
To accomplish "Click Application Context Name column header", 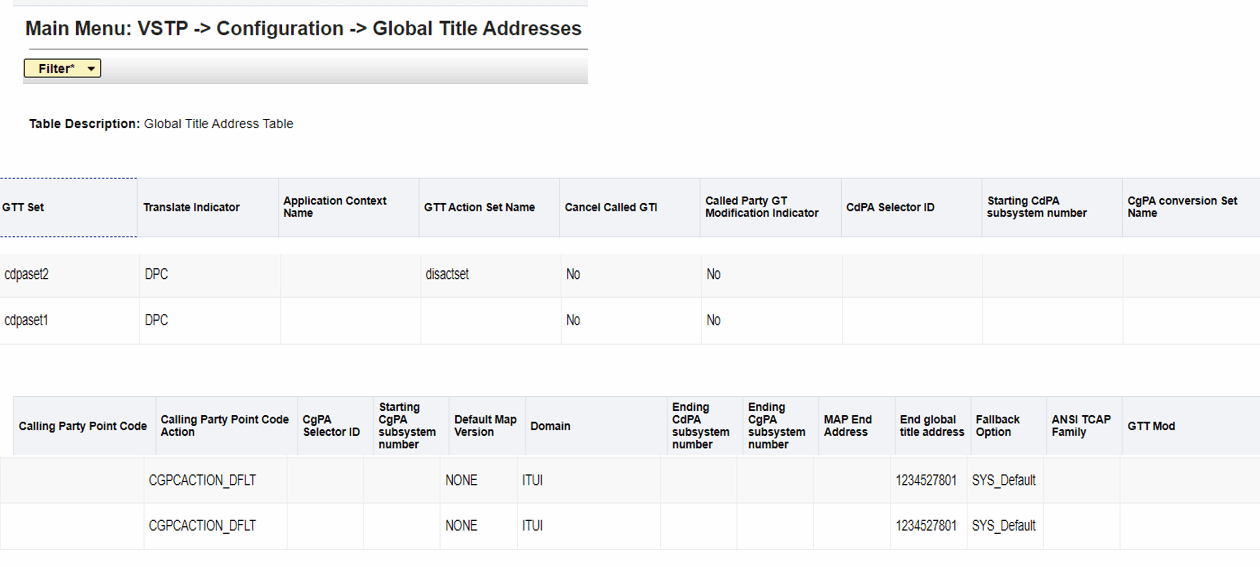I will tap(349, 208).
